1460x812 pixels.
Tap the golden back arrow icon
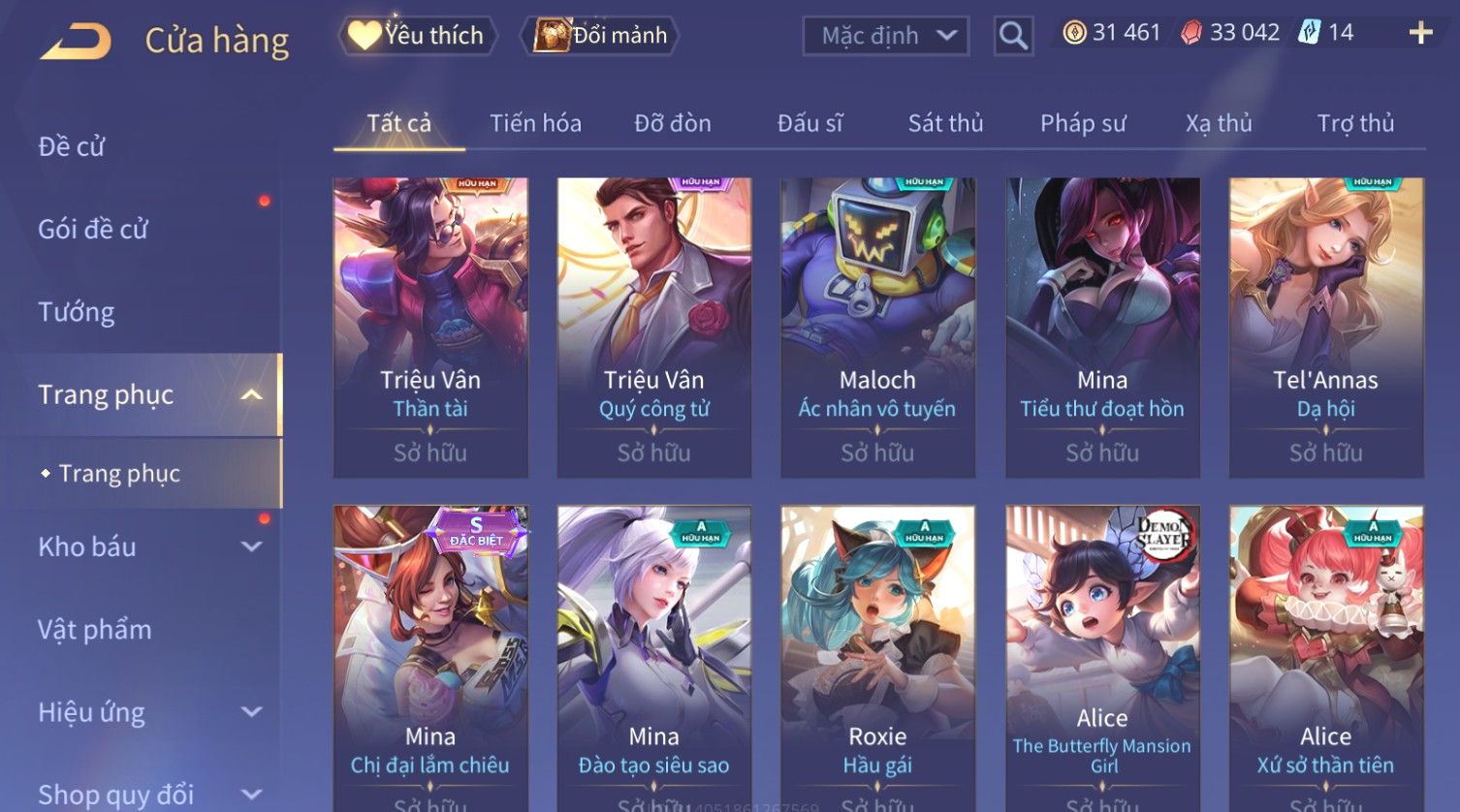pyautogui.click(x=76, y=42)
